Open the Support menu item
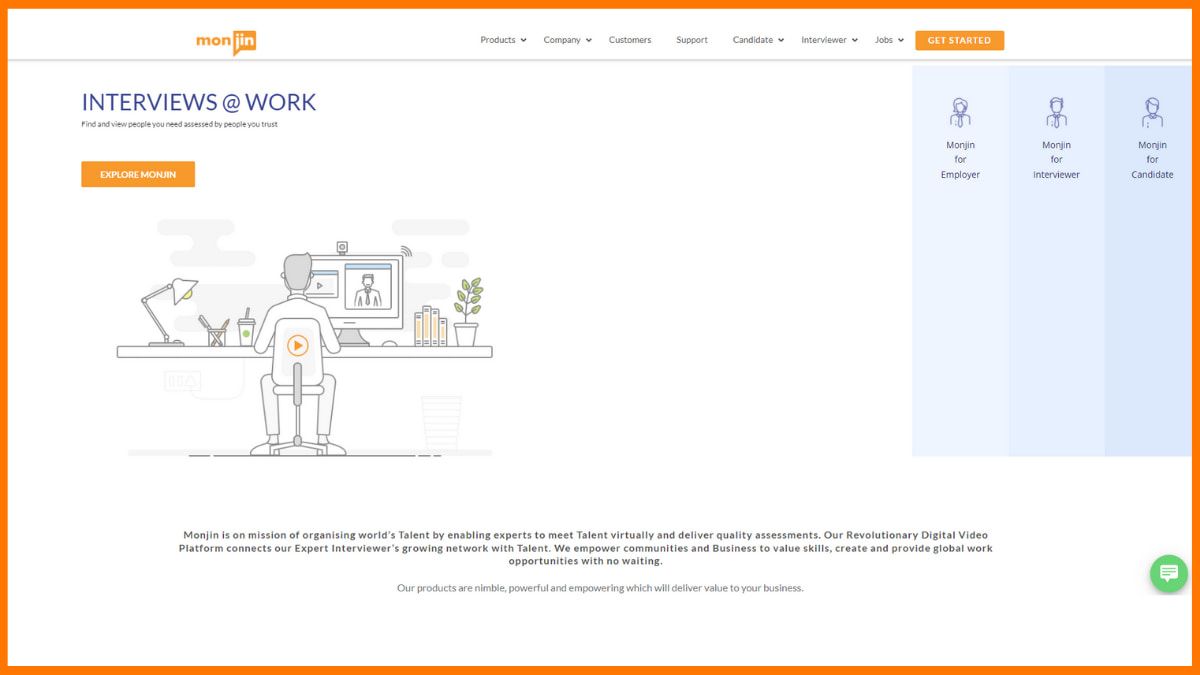The image size is (1200, 675). 691,40
